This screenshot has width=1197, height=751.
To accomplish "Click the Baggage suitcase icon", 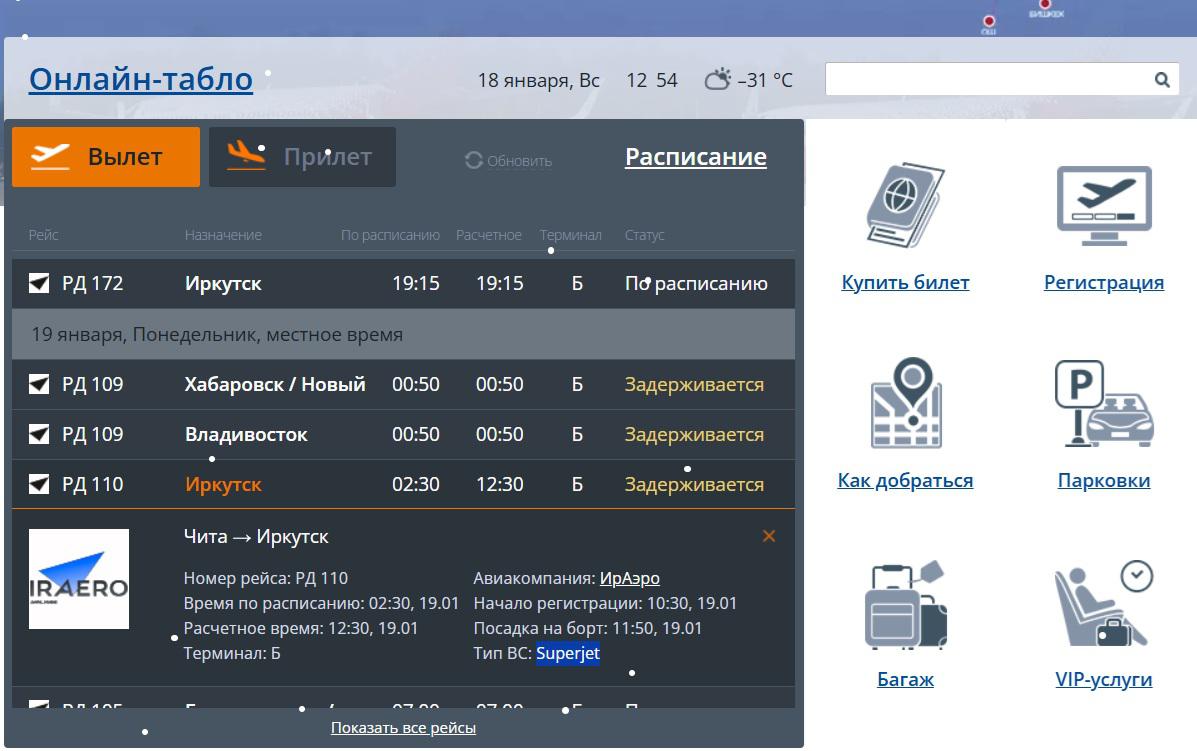I will pyautogui.click(x=904, y=606).
